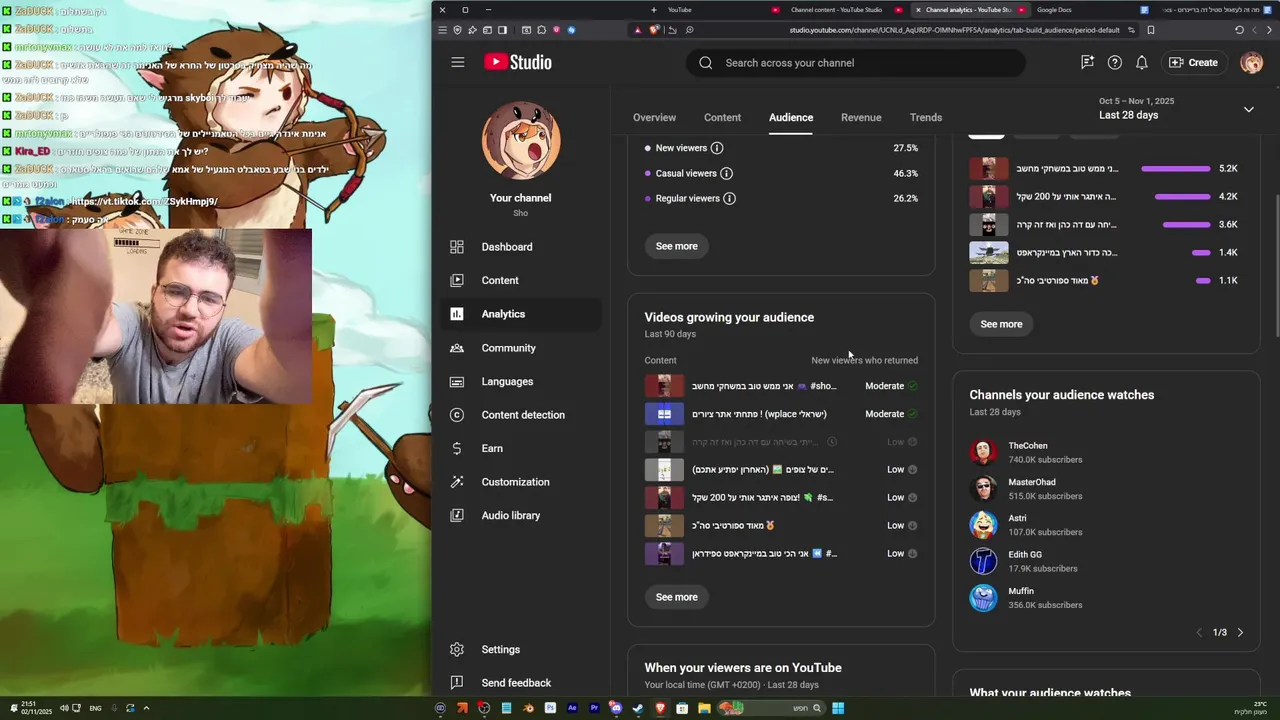Screen dimensions: 1280x720
Task: Open the Edith GG channel entry
Action: [1026, 561]
